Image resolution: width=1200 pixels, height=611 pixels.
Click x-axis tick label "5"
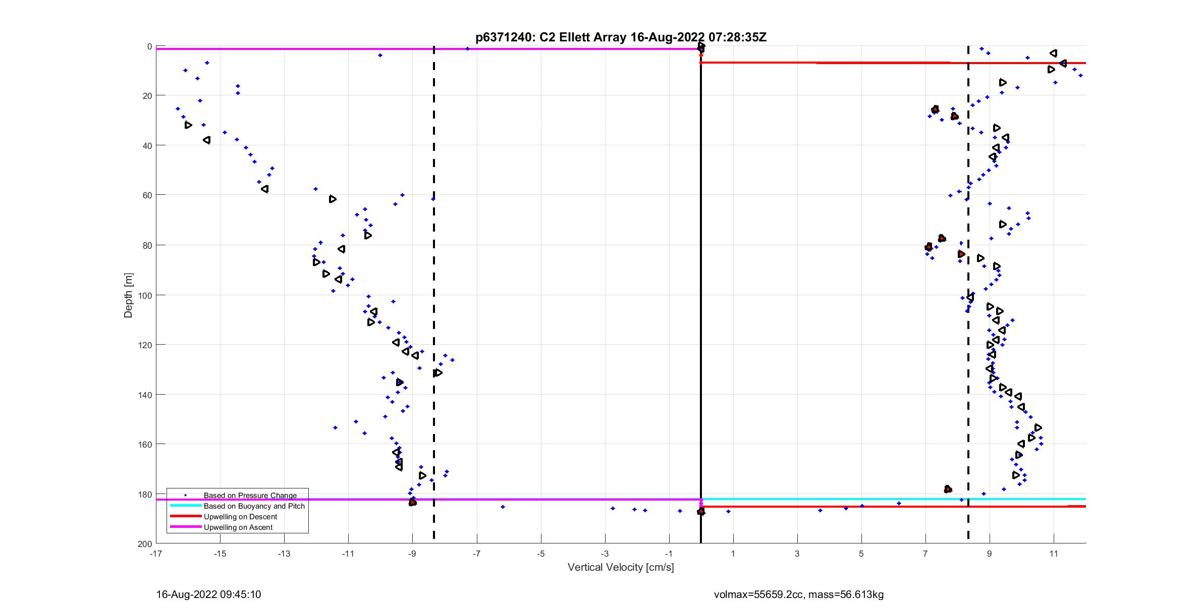[862, 553]
